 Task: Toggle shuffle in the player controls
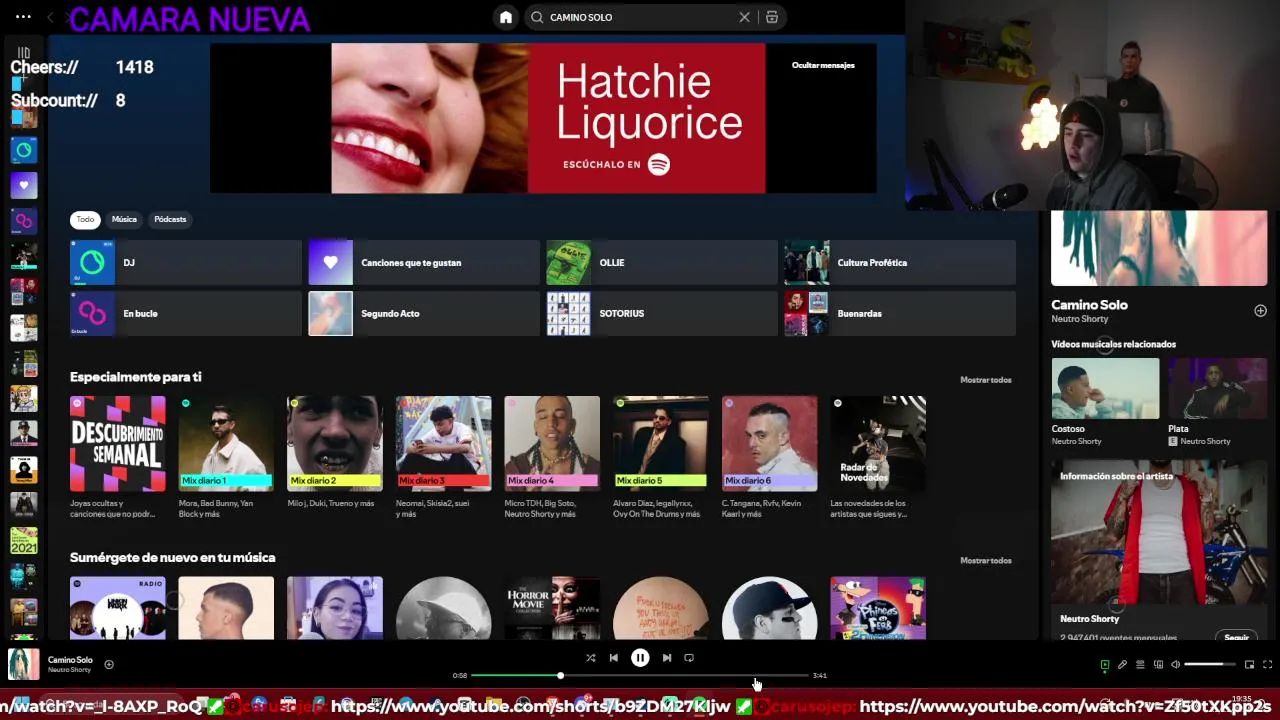[590, 658]
